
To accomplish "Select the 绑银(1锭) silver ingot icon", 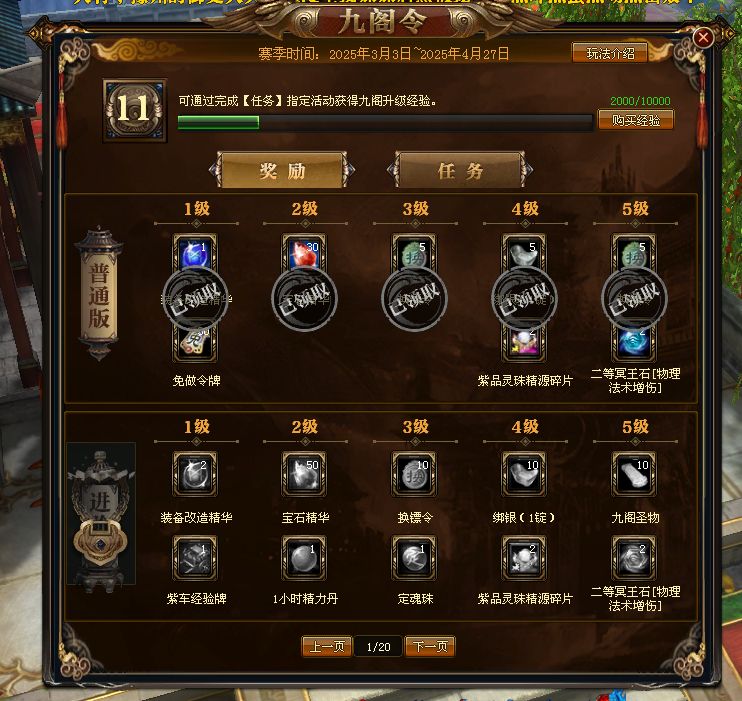I will coord(524,474).
